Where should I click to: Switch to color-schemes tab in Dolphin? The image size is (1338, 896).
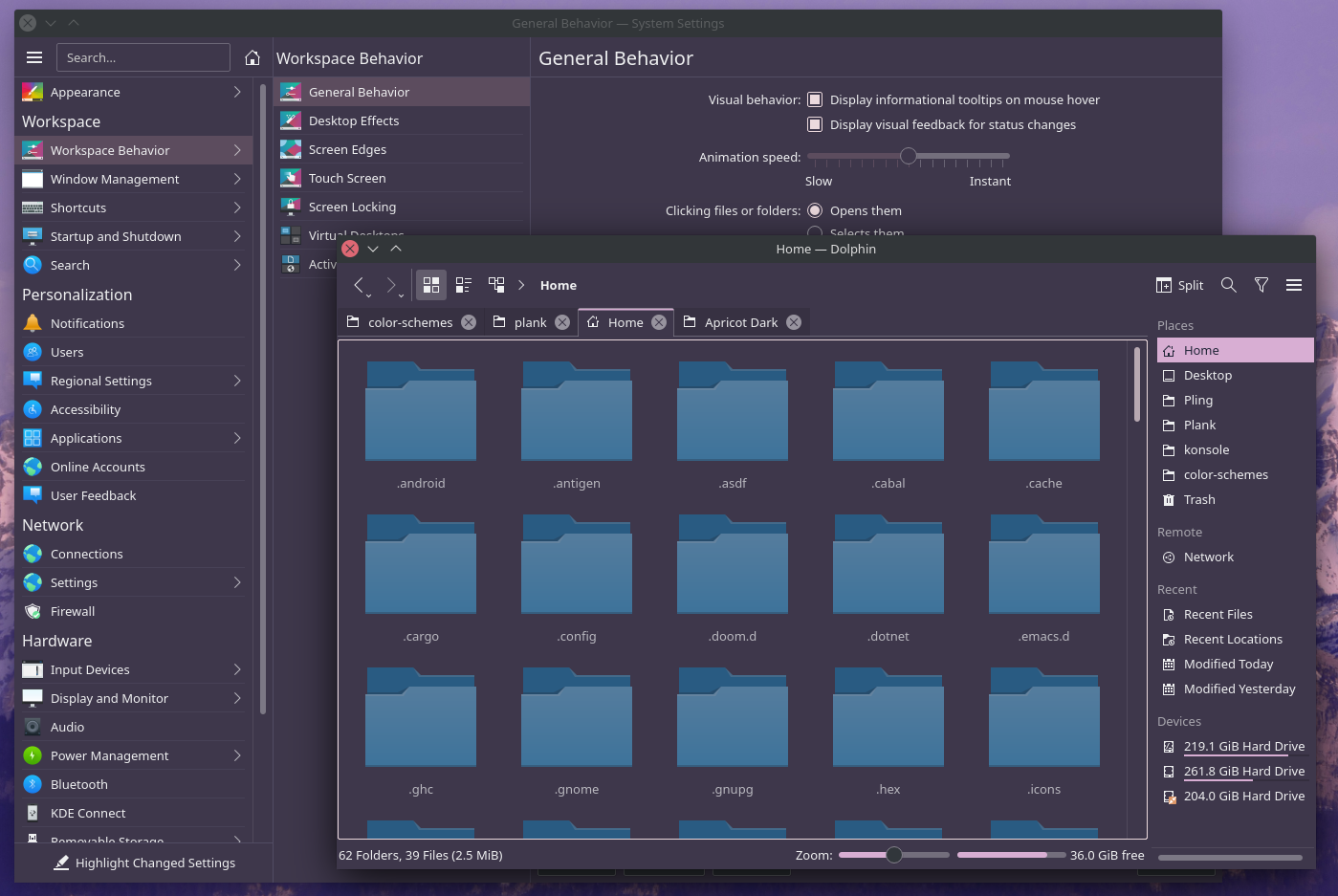click(410, 322)
